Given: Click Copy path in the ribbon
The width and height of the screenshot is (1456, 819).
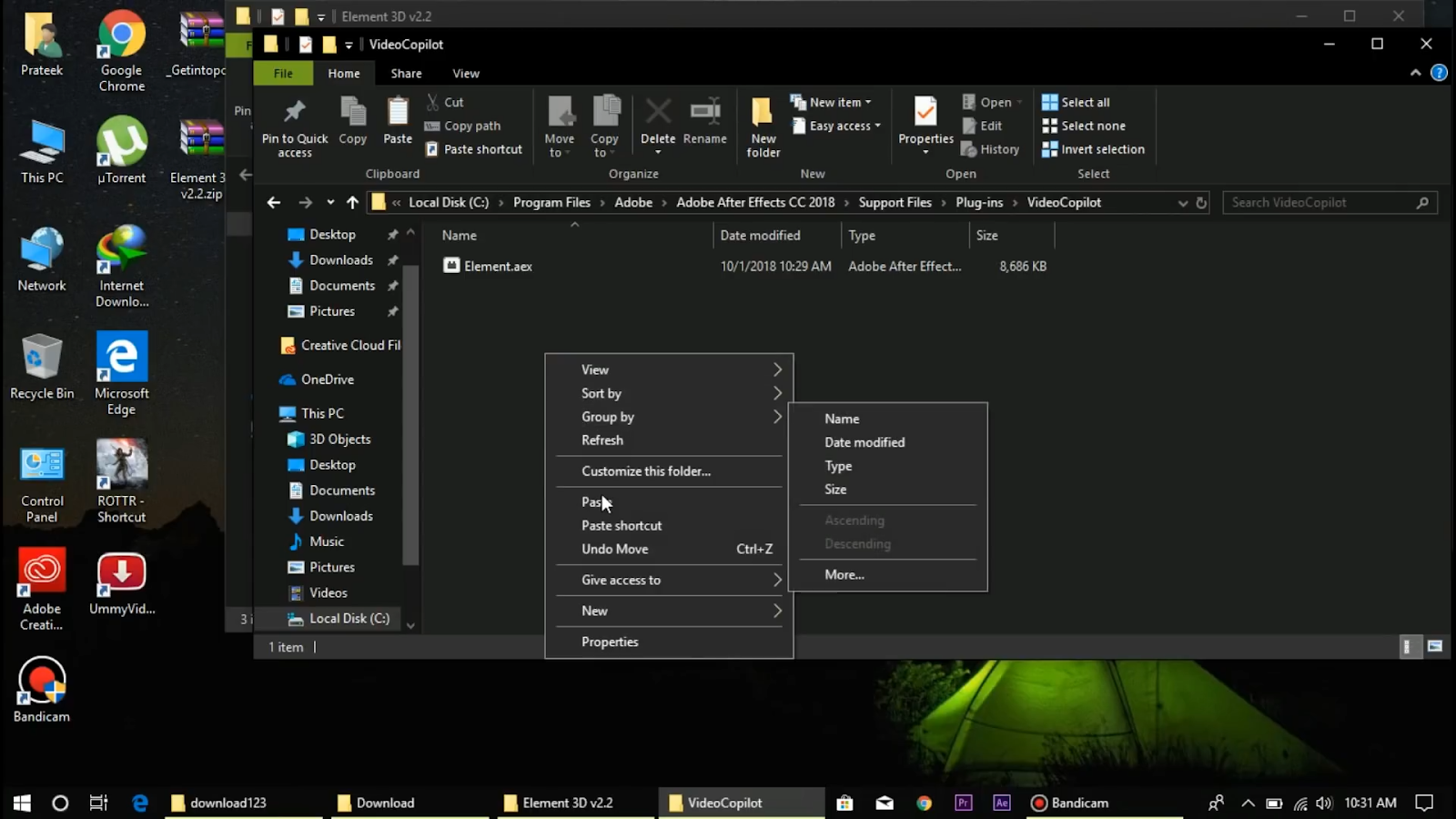Looking at the screenshot, I should [463, 126].
